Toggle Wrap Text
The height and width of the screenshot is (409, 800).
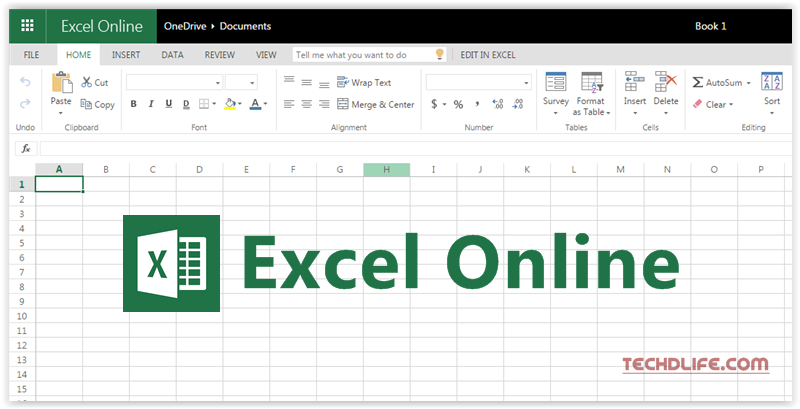pos(364,82)
